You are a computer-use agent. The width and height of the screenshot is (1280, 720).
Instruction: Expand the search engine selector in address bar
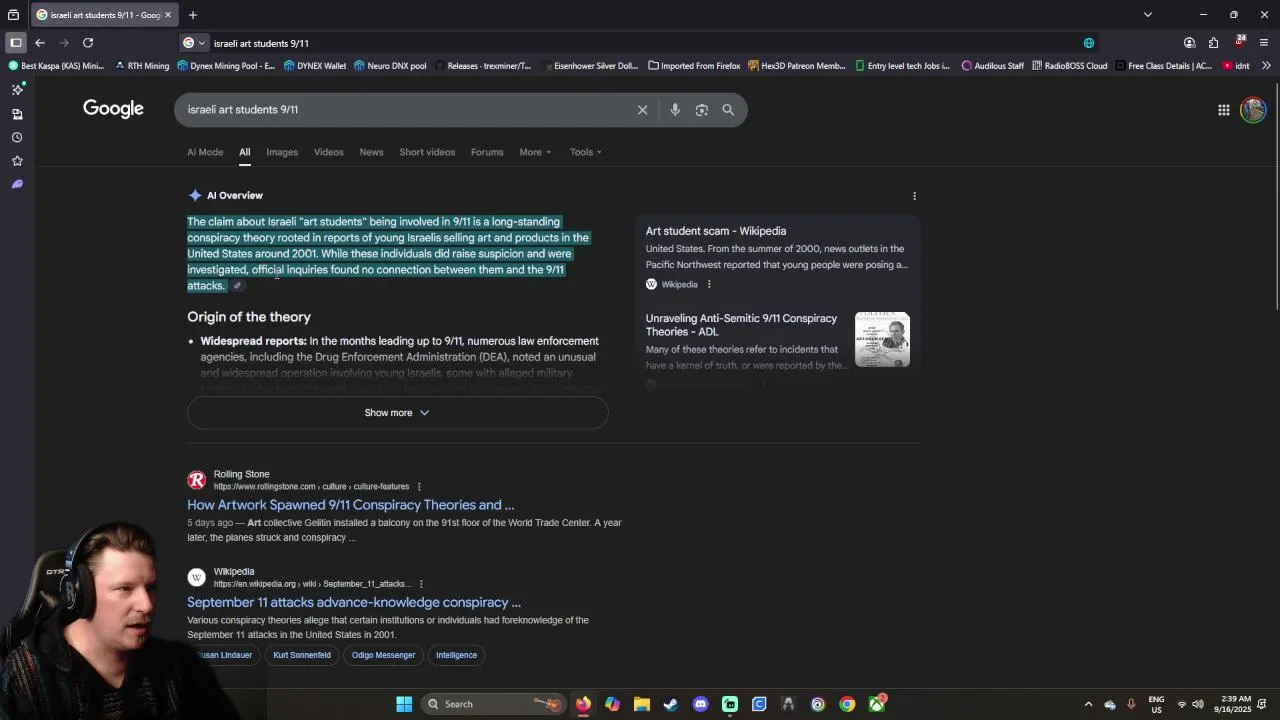coord(194,43)
